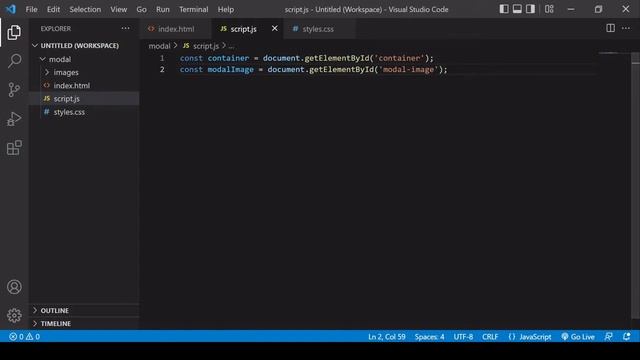Open the Run and Debug view
This screenshot has height=360, width=640.
tap(14, 119)
